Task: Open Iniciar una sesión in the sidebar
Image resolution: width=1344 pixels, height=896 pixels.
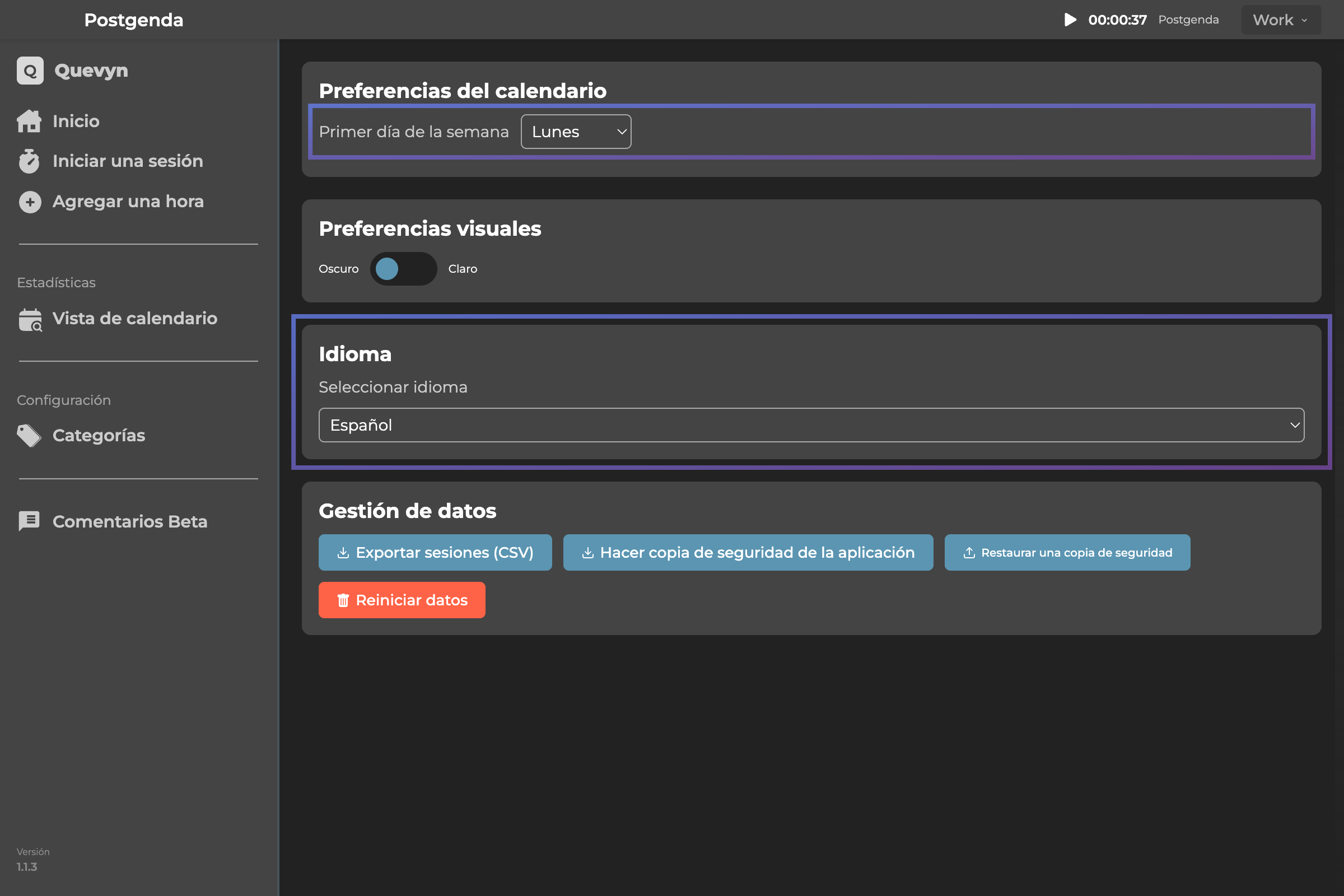Action: pos(128,161)
